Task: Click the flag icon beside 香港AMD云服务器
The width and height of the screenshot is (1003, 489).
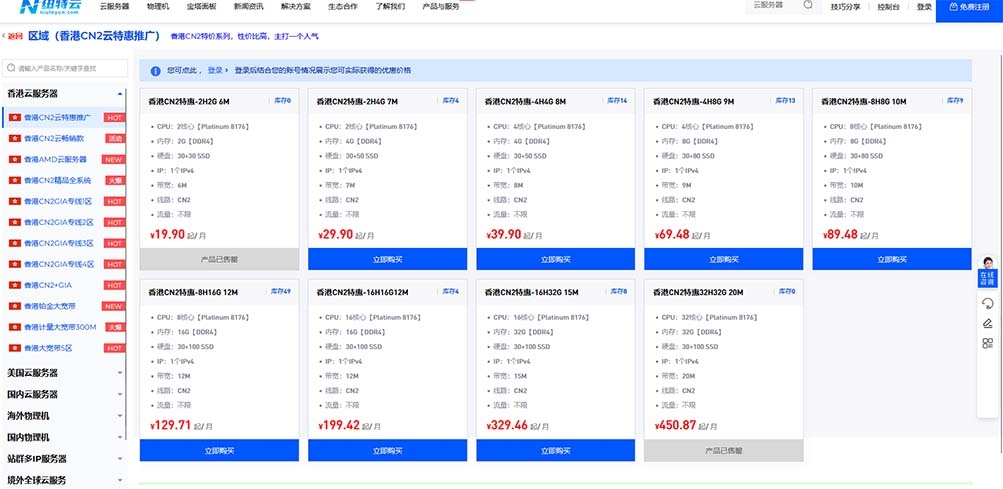Action: tap(15, 159)
